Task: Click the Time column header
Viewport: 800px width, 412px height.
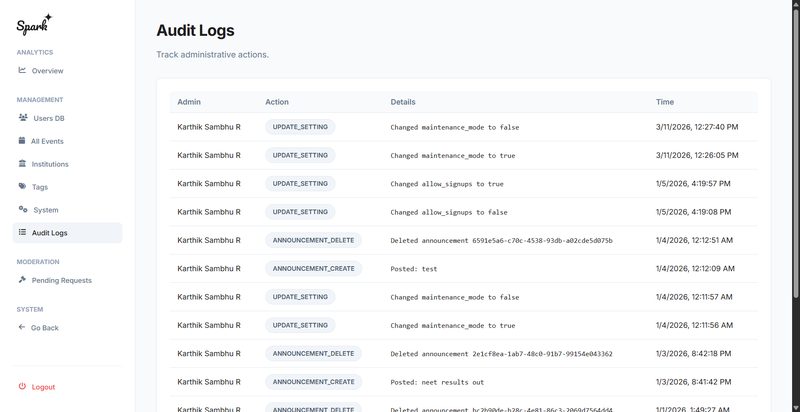Action: [x=665, y=102]
